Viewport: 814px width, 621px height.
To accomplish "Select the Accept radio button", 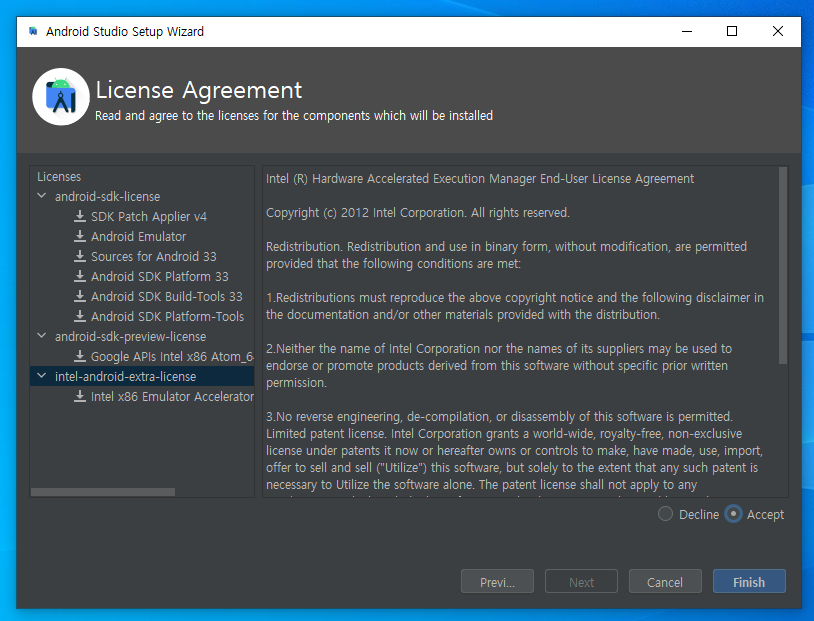I will (x=733, y=514).
